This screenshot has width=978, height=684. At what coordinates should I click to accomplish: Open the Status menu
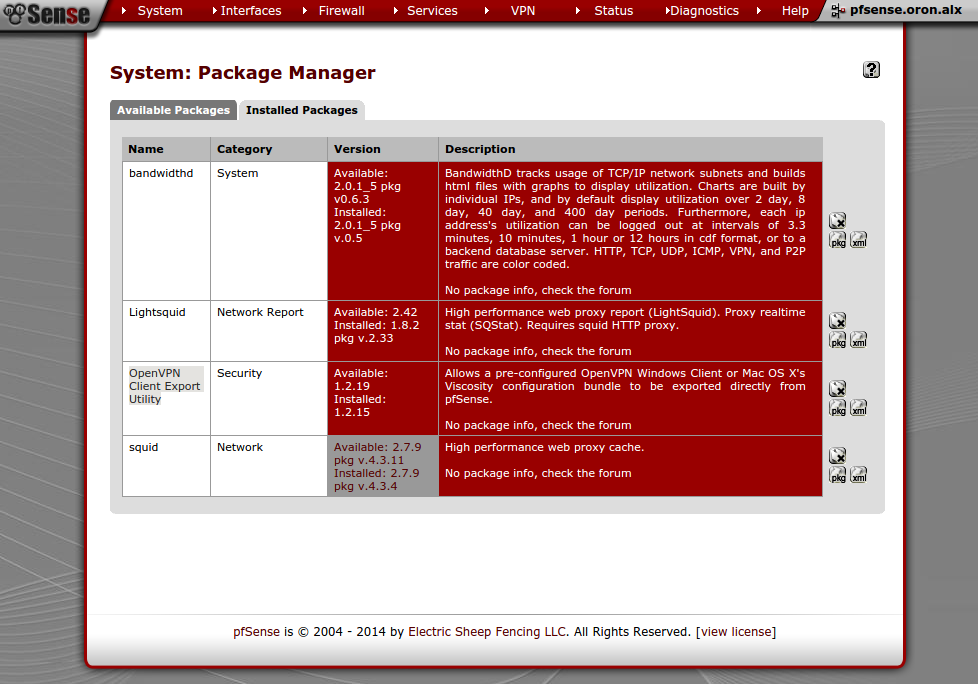tap(614, 11)
